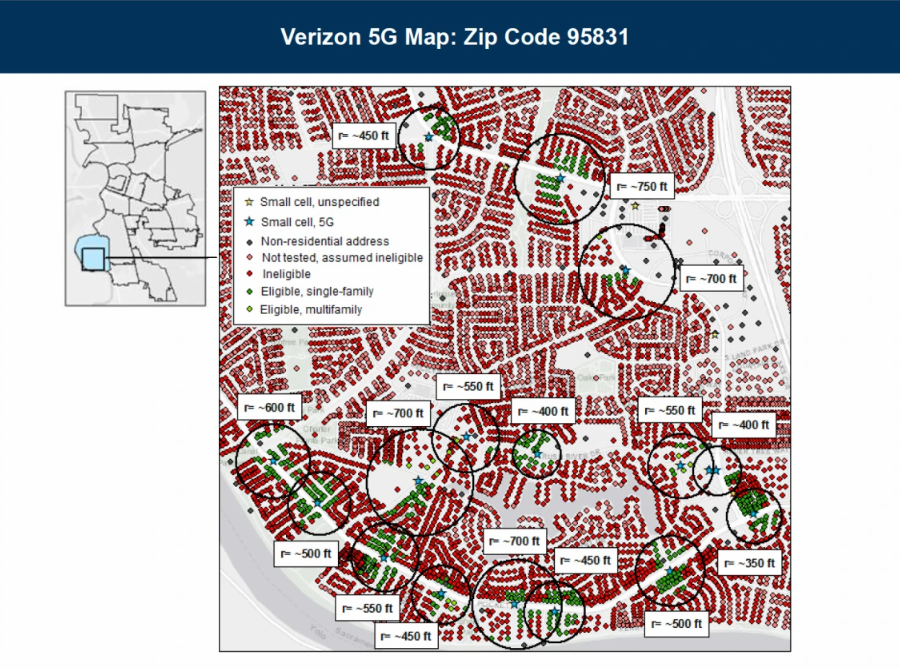This screenshot has width=900, height=667.
Task: Click the "Eligible, multifamily" legend text
Action: coord(311,310)
